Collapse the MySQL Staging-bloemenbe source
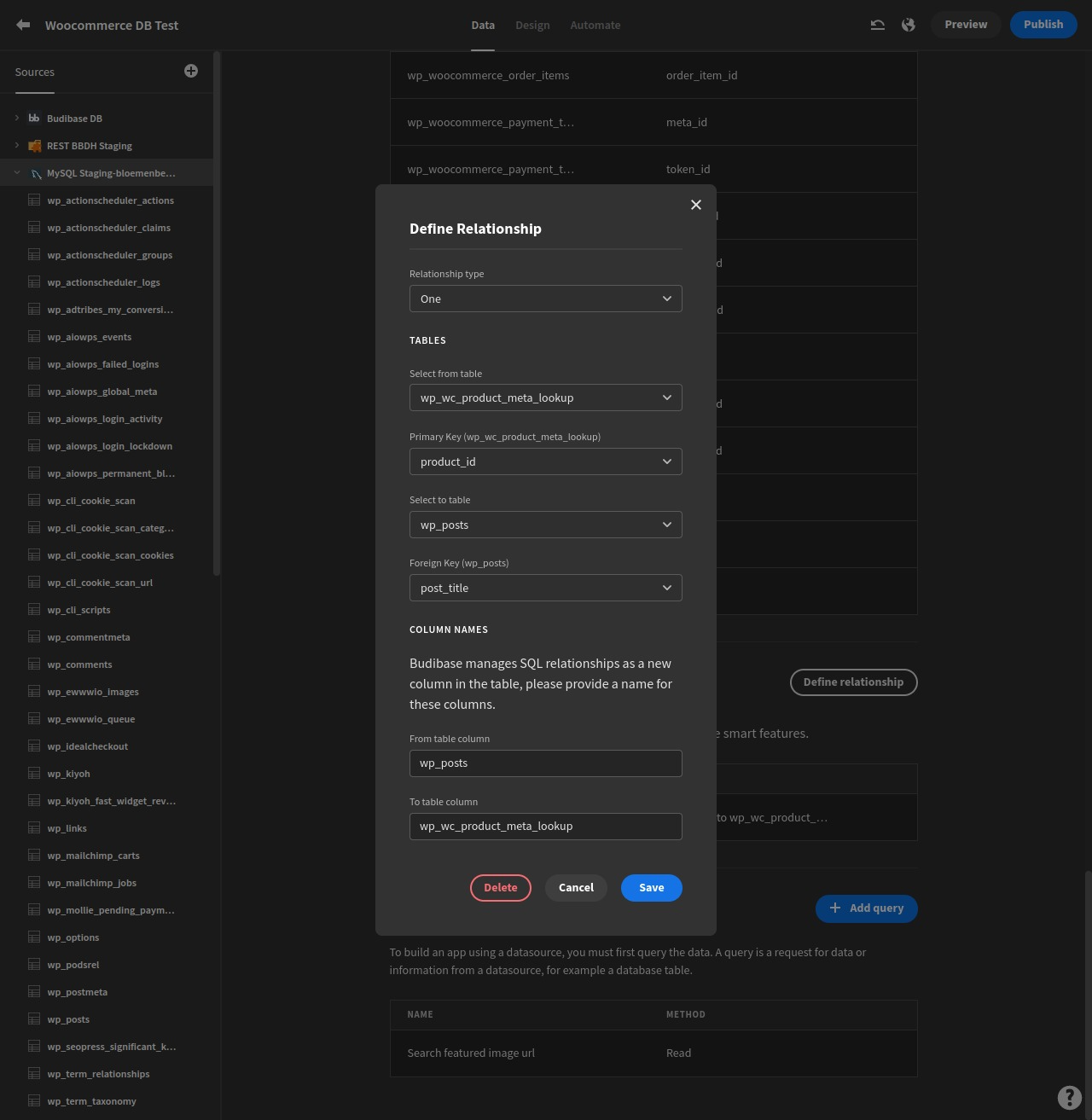 [x=17, y=172]
